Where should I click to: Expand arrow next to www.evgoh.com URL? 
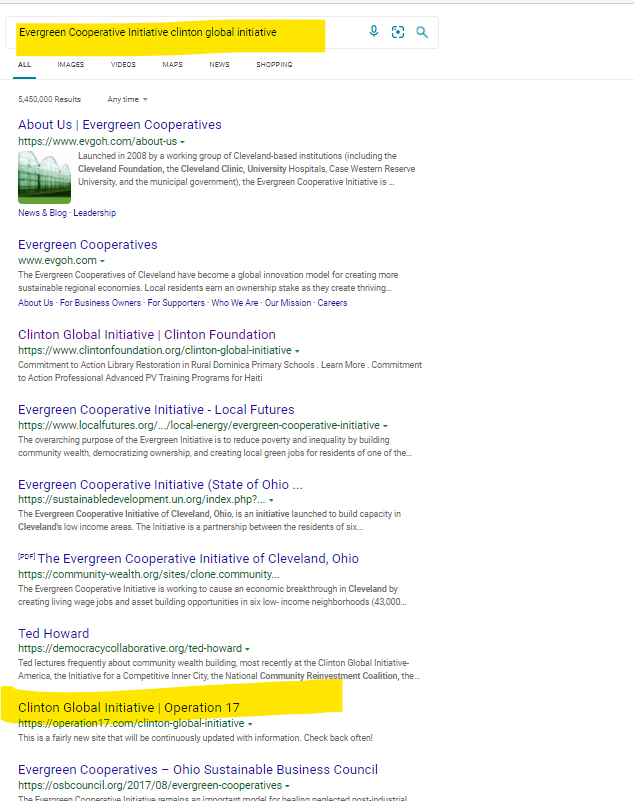(x=102, y=261)
